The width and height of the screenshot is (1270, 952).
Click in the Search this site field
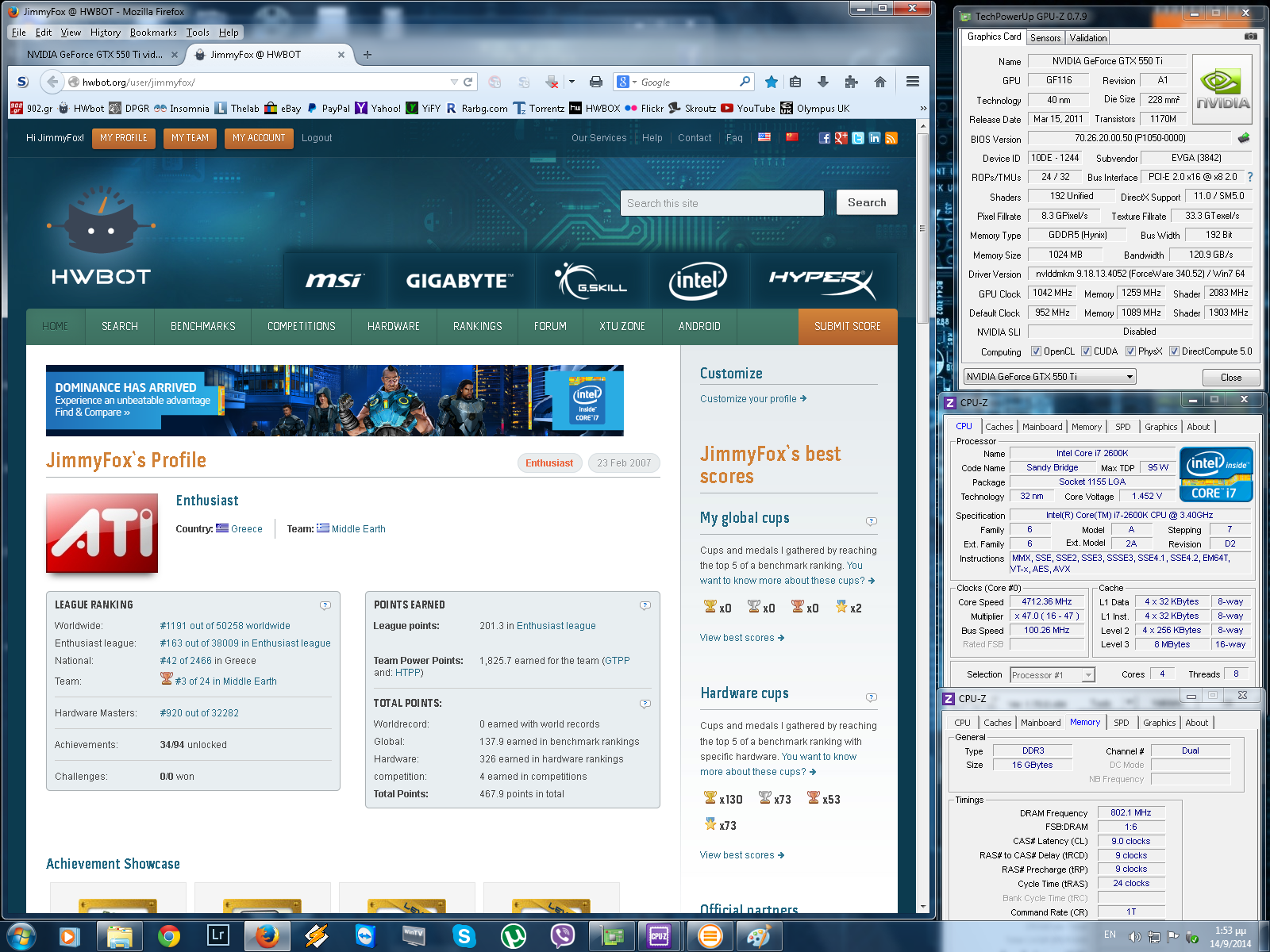click(x=722, y=203)
